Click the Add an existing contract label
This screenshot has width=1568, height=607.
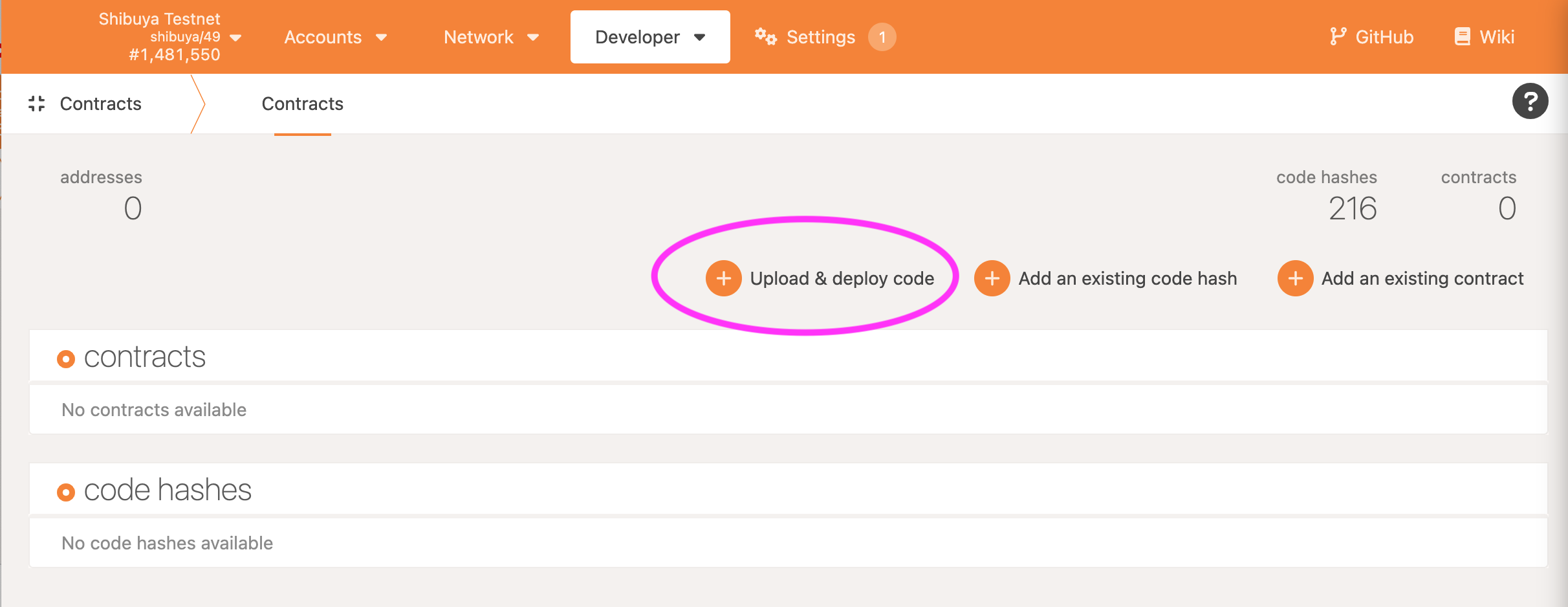click(x=1422, y=278)
